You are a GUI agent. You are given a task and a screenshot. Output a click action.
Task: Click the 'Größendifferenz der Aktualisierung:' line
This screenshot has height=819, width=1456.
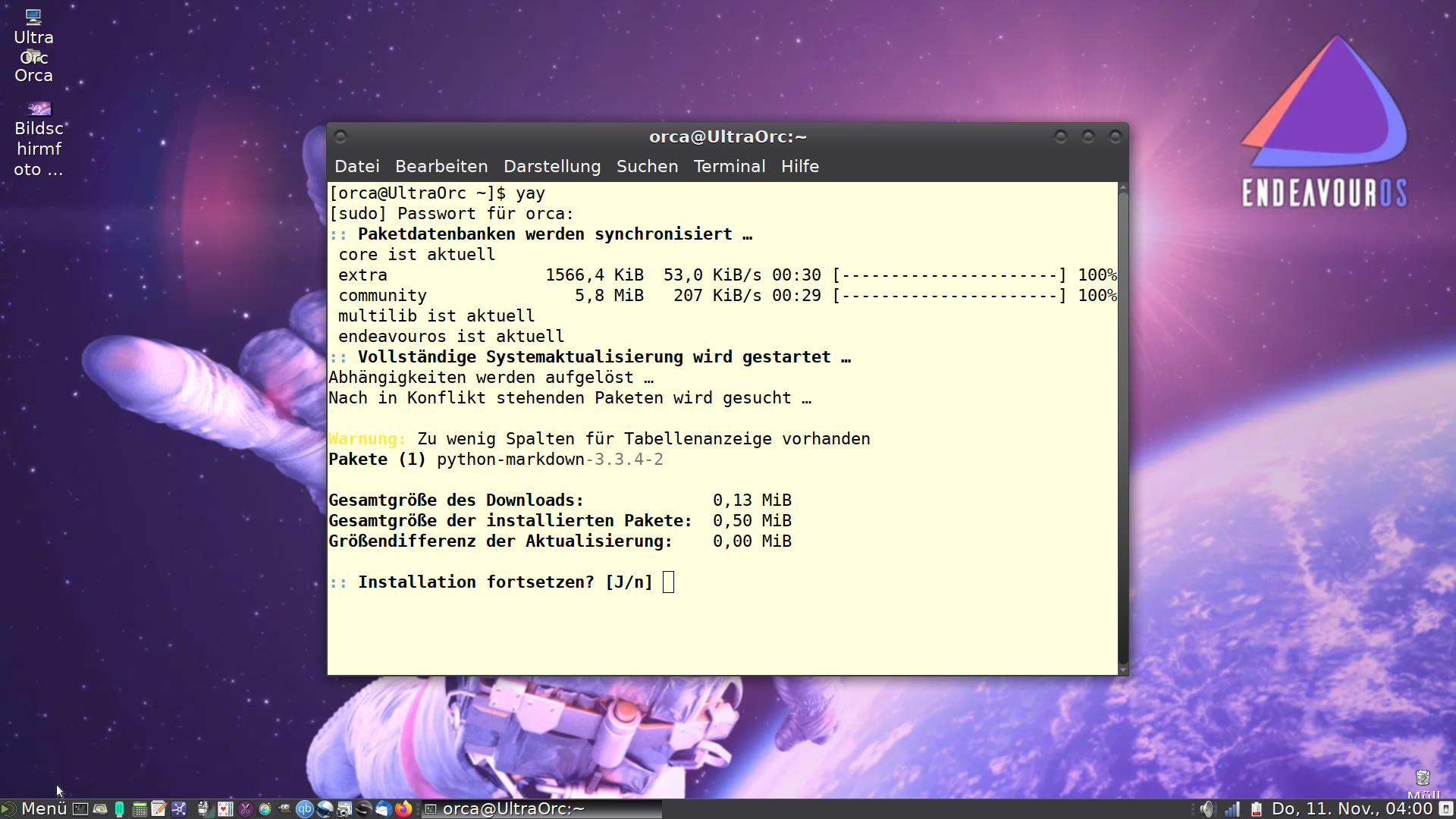click(x=560, y=541)
